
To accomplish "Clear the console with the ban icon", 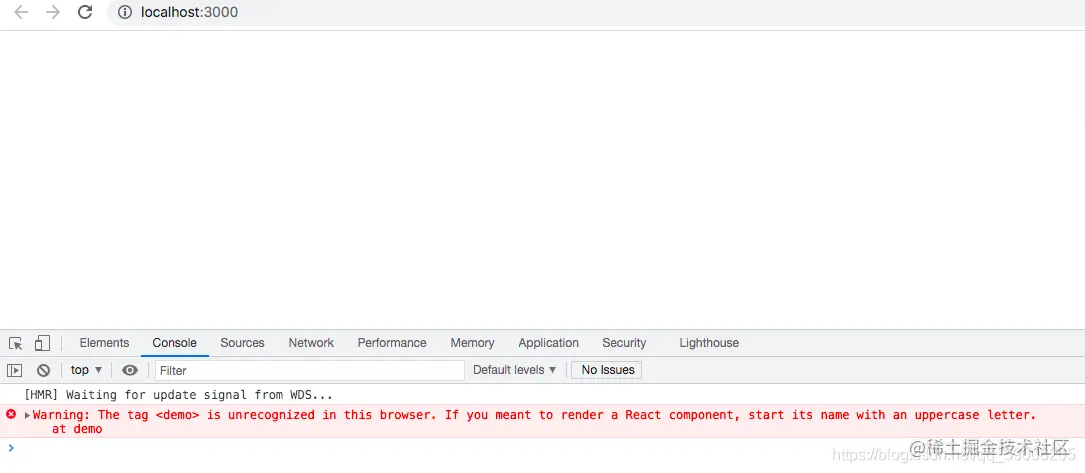I will point(44,371).
